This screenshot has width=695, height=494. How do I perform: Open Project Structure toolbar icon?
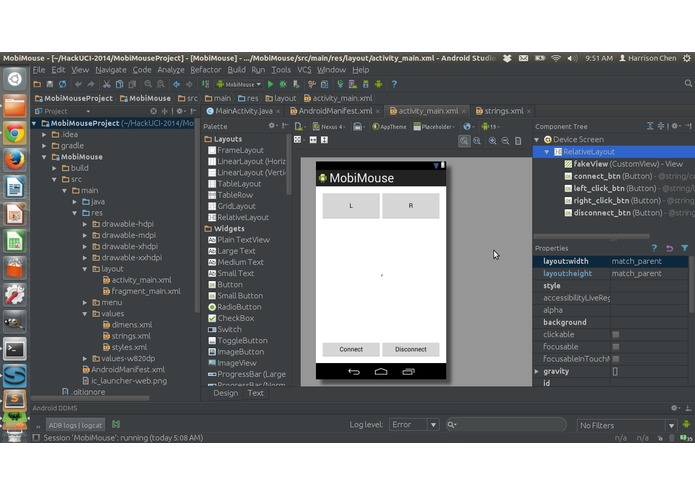[x=324, y=84]
